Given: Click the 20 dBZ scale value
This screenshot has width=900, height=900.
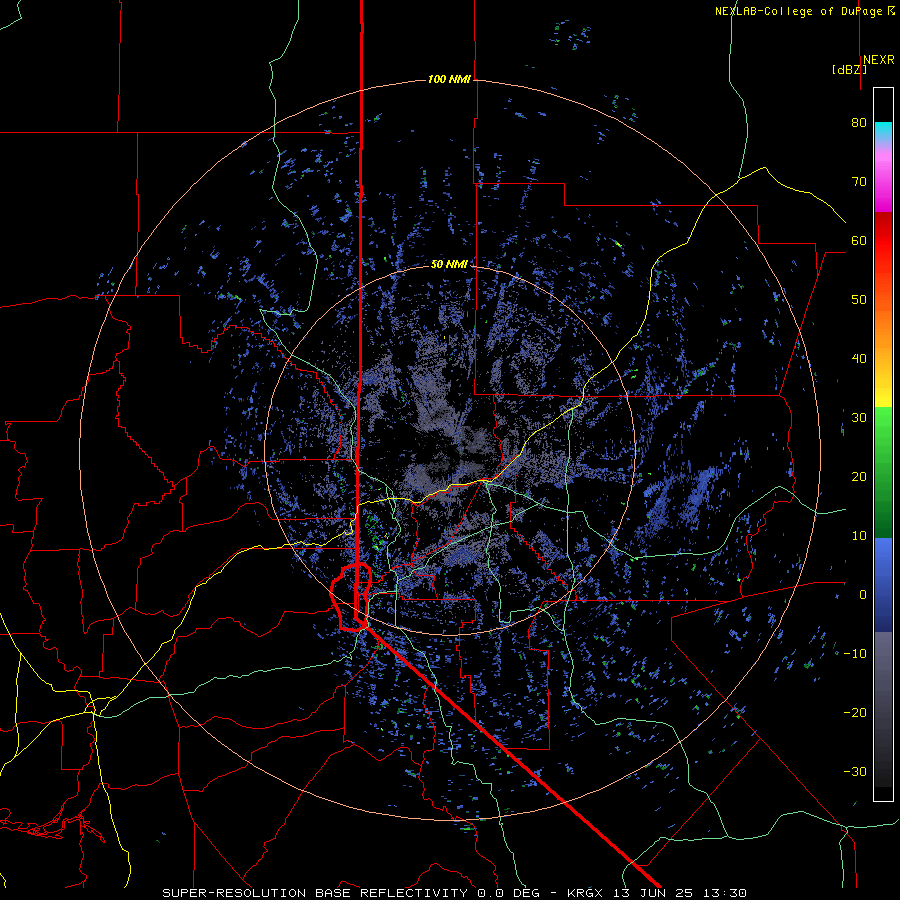Looking at the screenshot, I should [859, 476].
